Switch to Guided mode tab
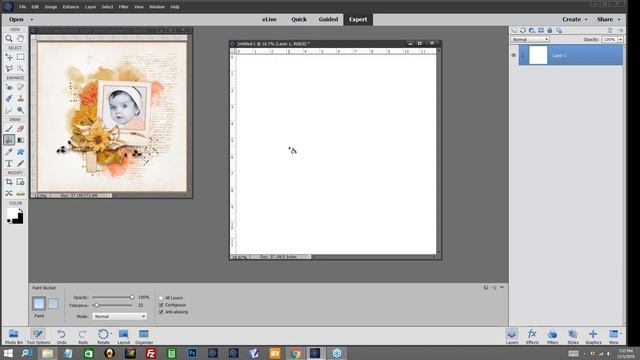This screenshot has height=360, width=640. 328,19
